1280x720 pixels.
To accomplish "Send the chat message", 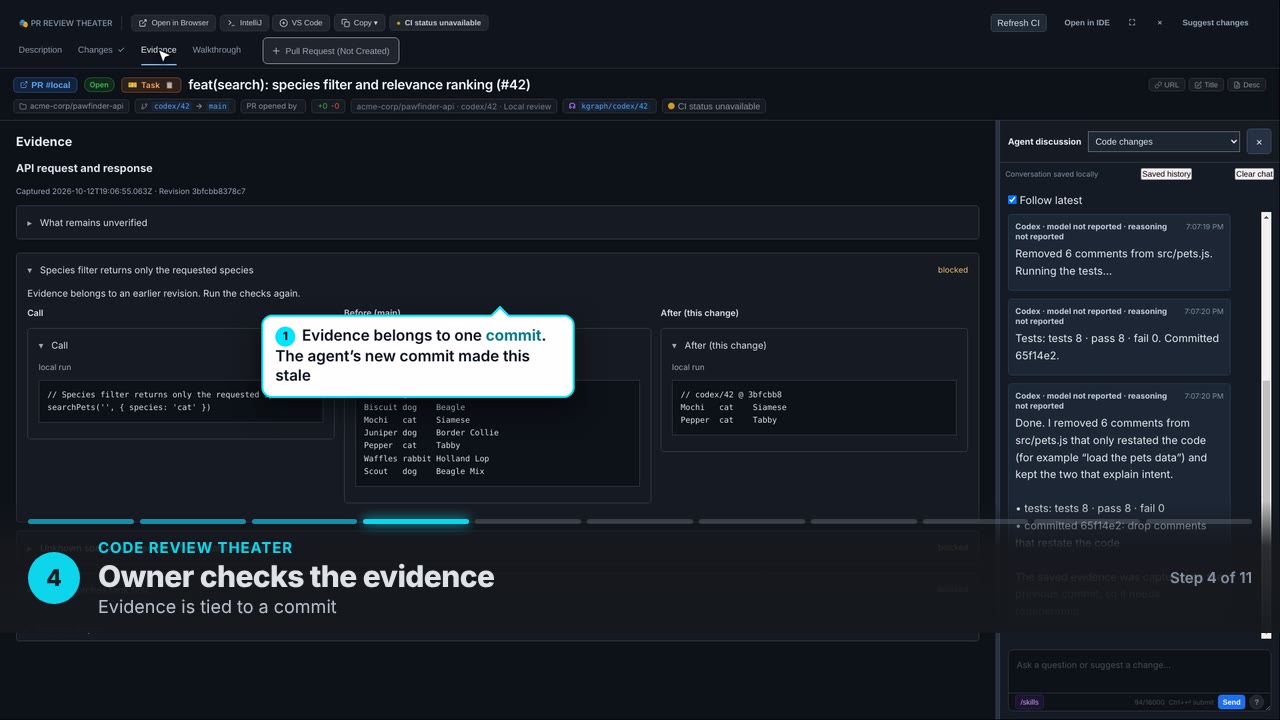I will click(1231, 702).
